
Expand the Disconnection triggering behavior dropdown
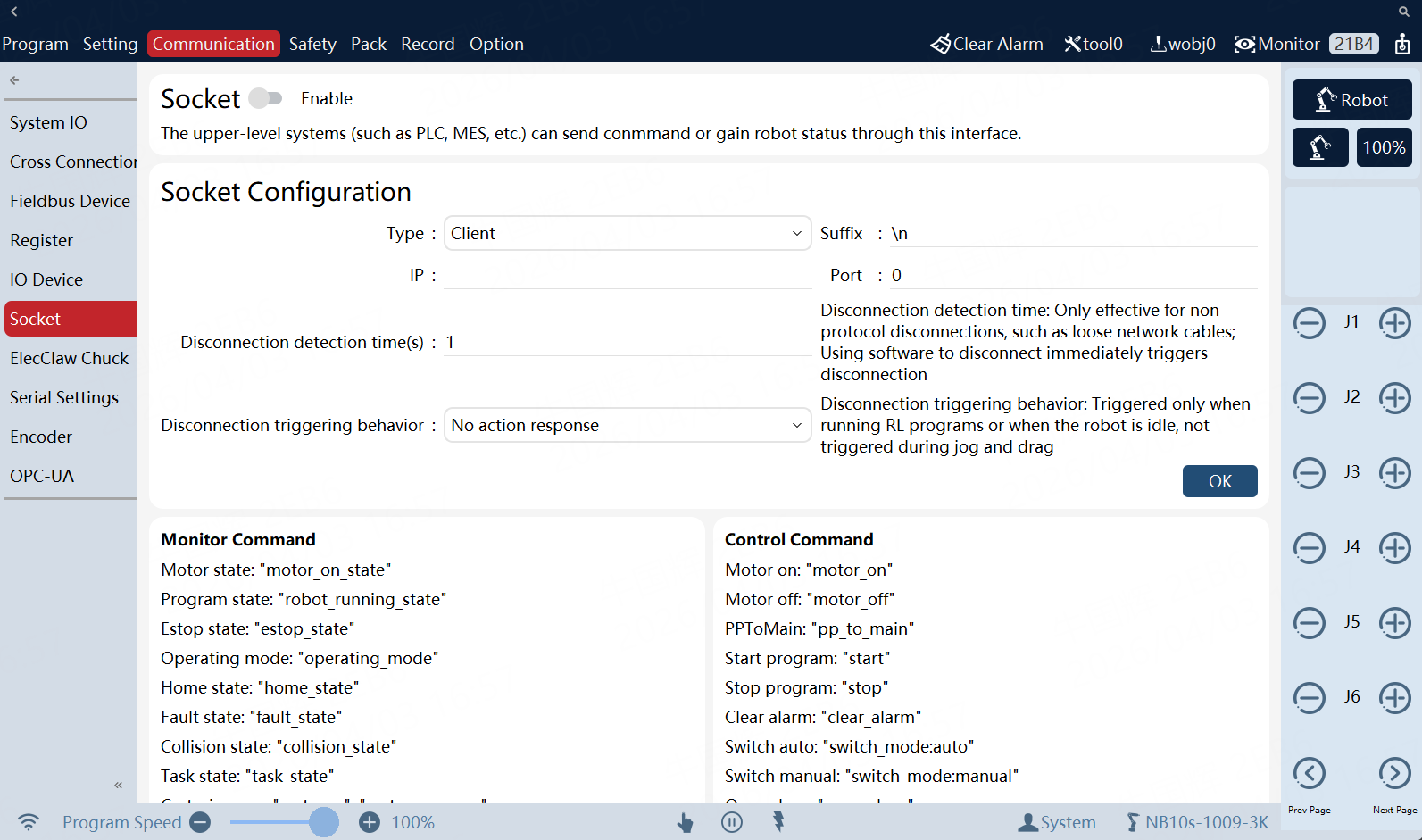pos(627,425)
